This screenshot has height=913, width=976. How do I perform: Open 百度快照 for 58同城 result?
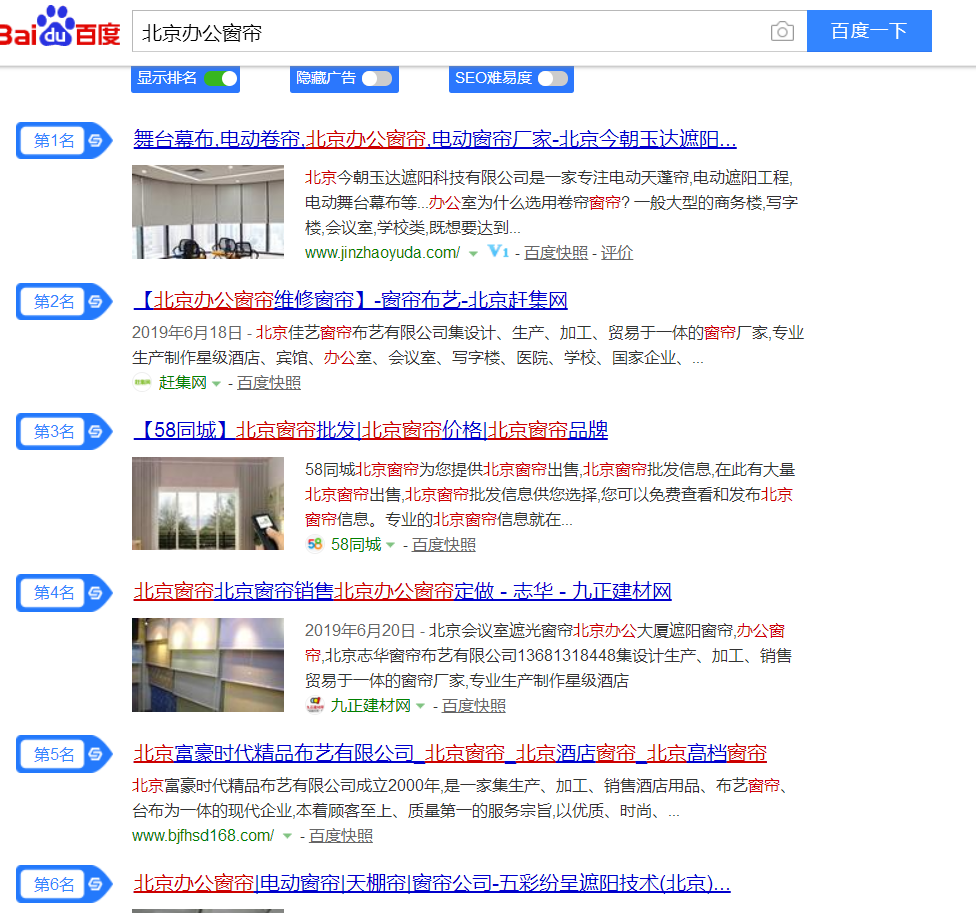pos(443,545)
